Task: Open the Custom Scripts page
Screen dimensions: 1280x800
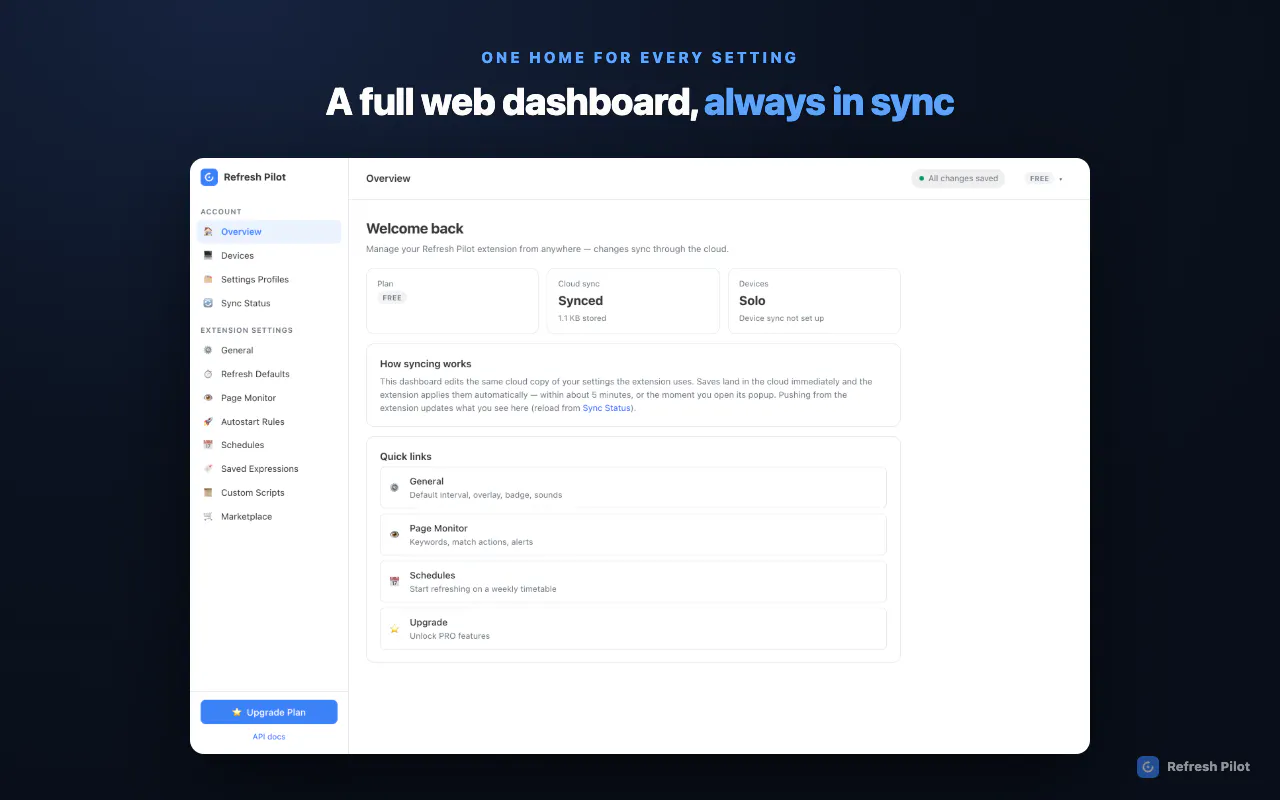Action: pos(269,493)
